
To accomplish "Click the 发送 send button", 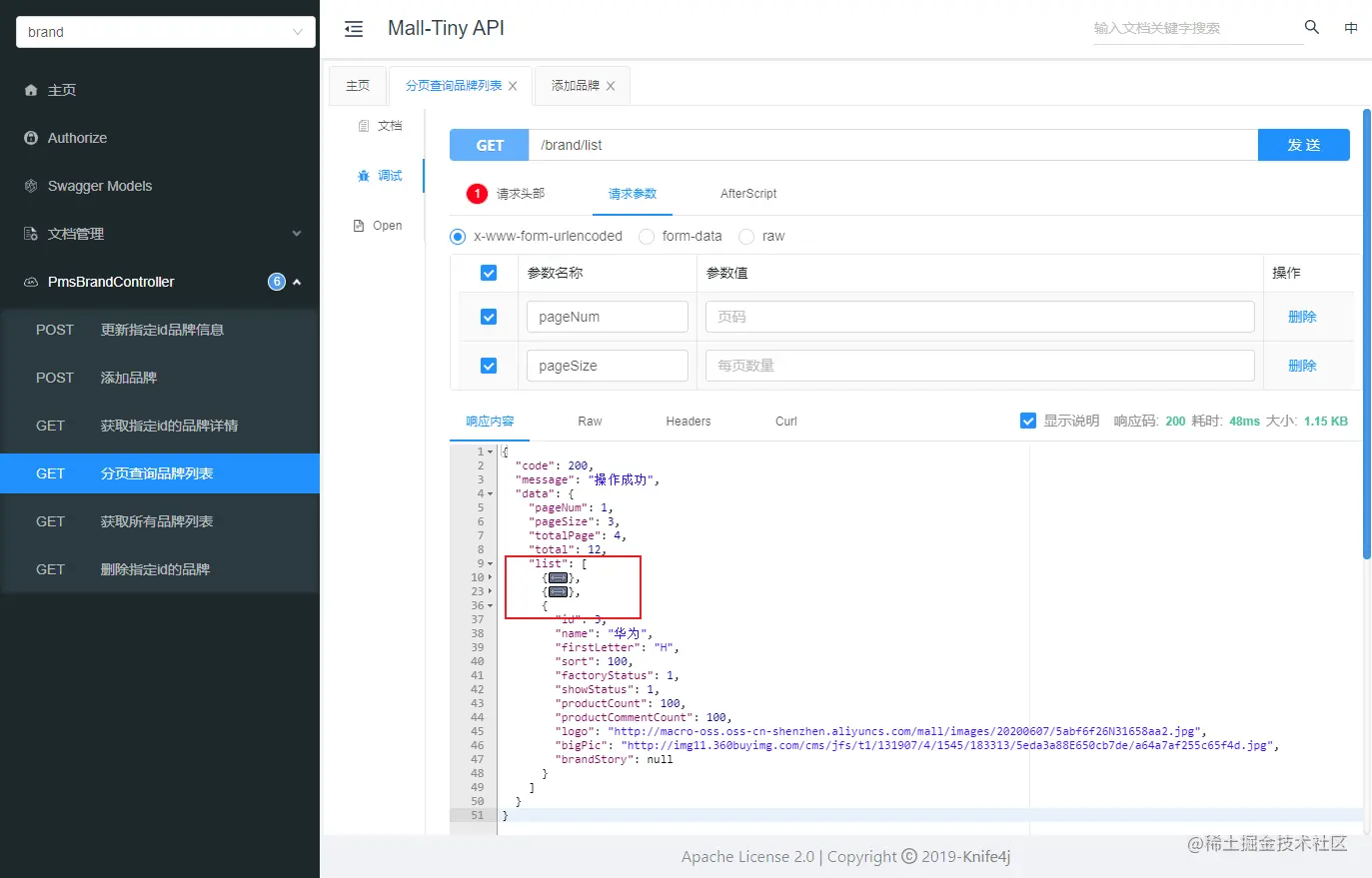I will click(1304, 145).
